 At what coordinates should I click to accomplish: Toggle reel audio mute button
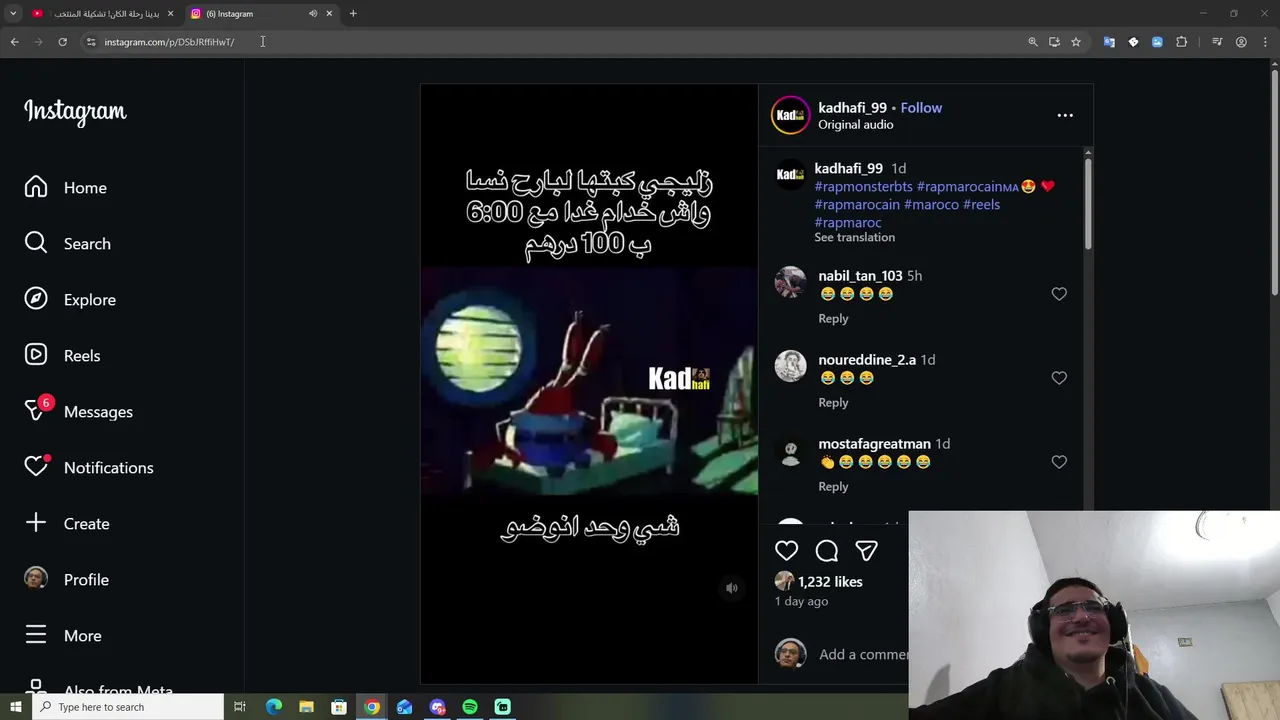pyautogui.click(x=732, y=588)
